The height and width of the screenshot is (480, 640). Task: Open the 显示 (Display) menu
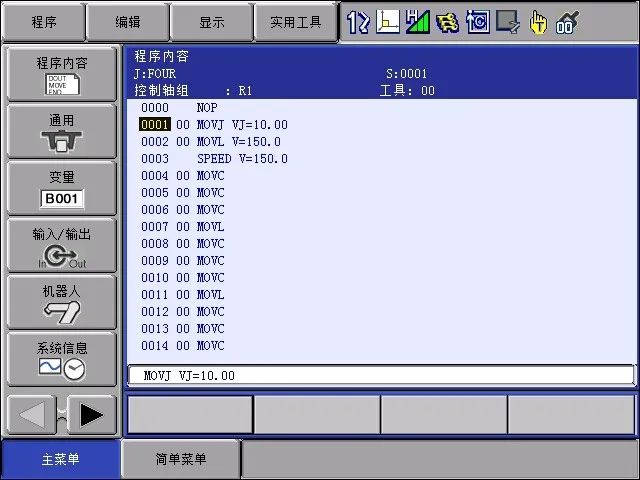tap(211, 21)
